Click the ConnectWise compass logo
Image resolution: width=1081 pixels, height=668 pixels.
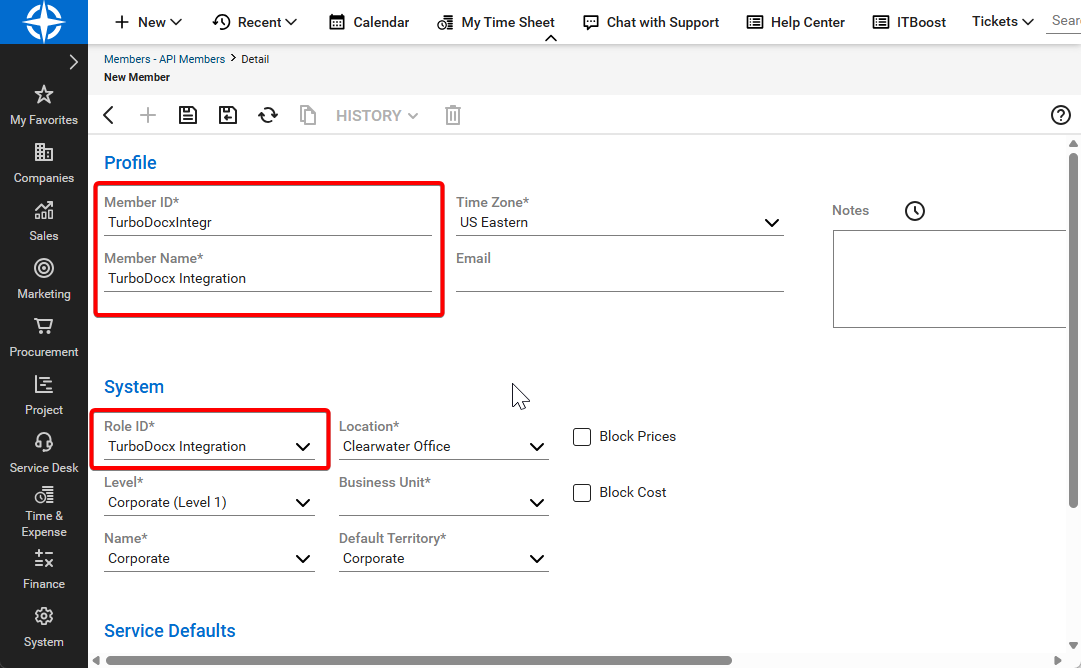pos(44,21)
